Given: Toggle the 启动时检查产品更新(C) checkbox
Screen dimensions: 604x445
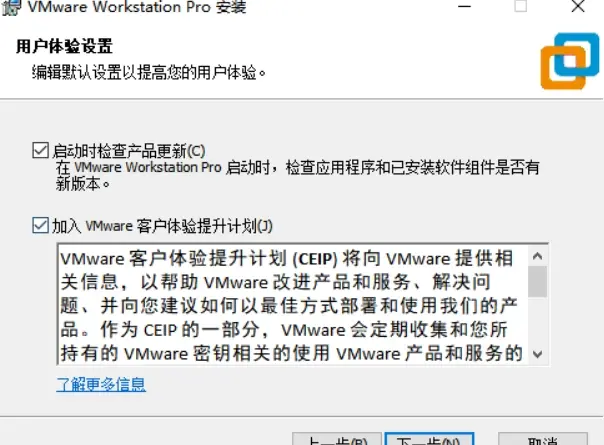Looking at the screenshot, I should click(x=40, y=150).
